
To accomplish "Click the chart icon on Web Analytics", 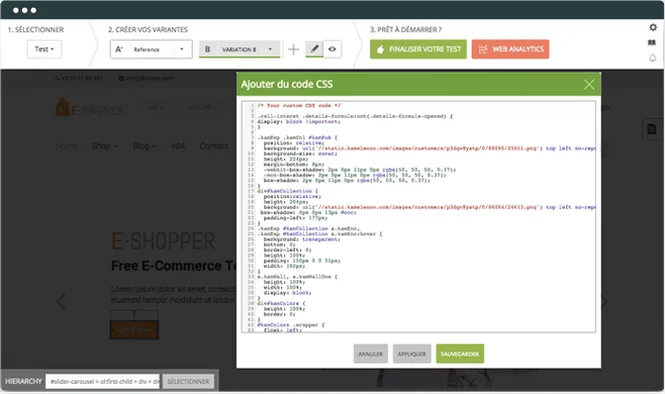I will click(x=483, y=50).
